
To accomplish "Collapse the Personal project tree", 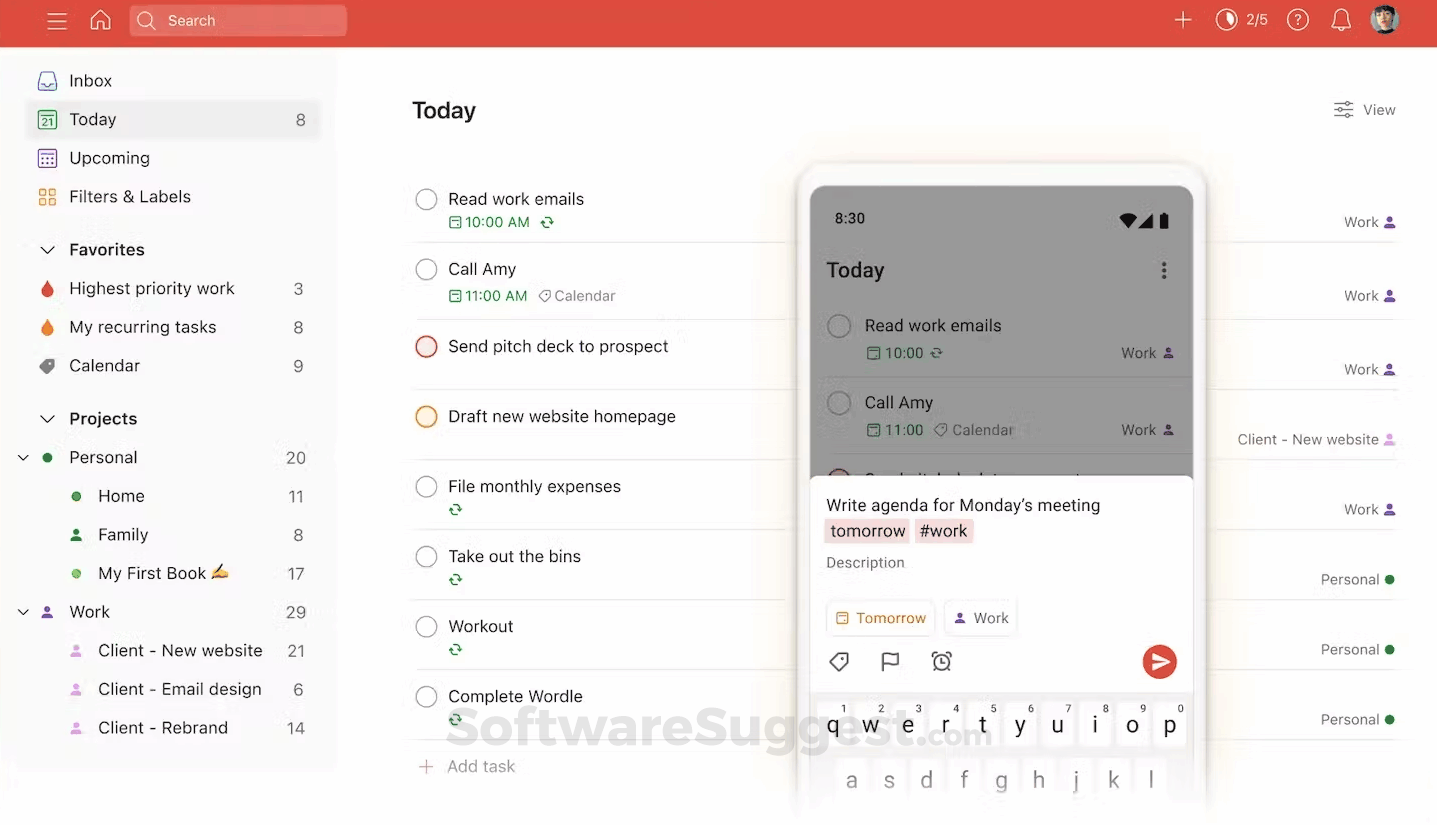I will click(x=22, y=457).
